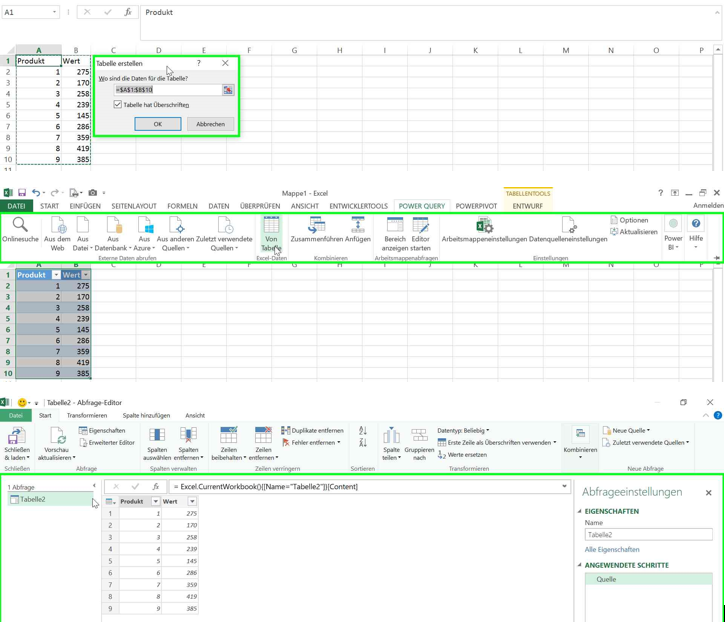Click OK in Tabelle erstellen dialog
727x627 pixels.
(x=158, y=124)
